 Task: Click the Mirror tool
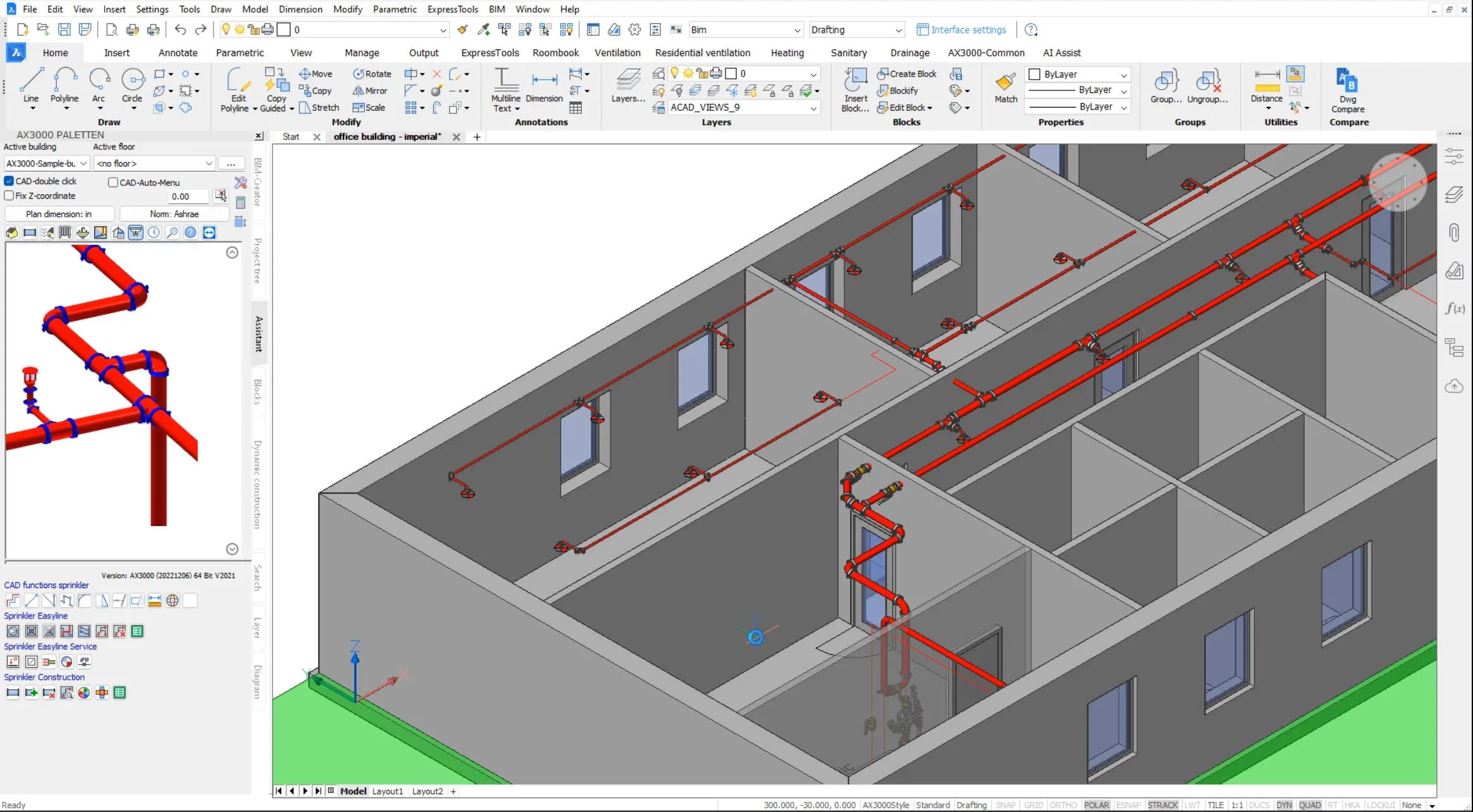tap(370, 90)
